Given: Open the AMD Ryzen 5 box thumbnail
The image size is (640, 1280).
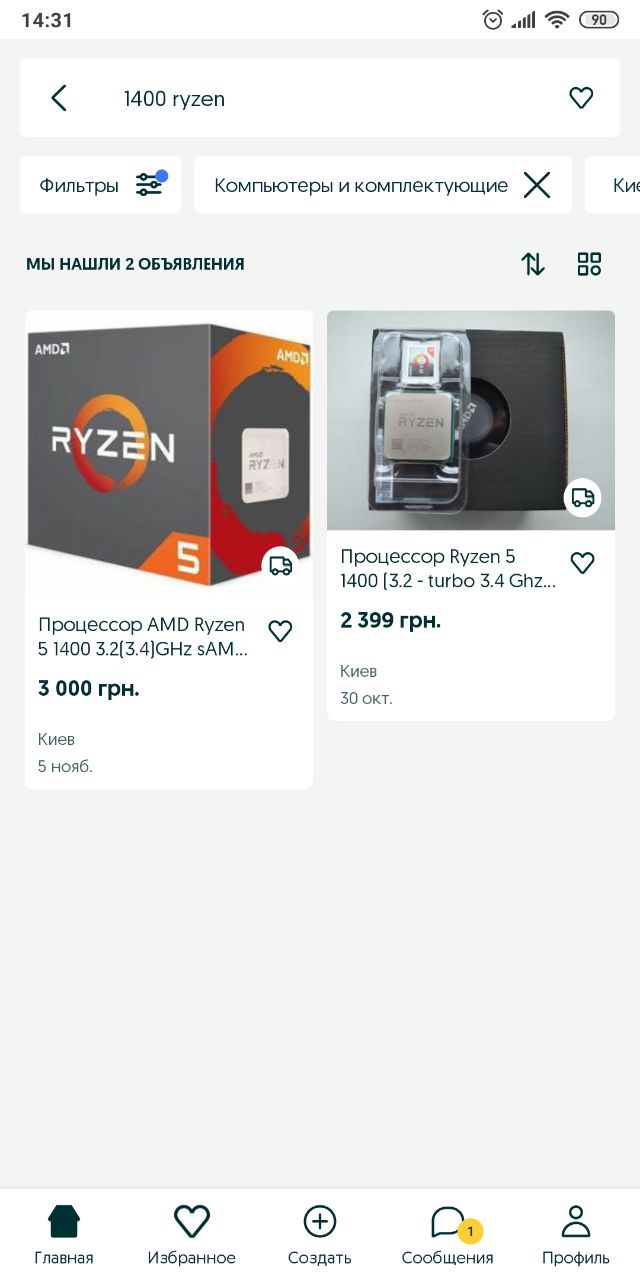Looking at the screenshot, I should click(169, 454).
